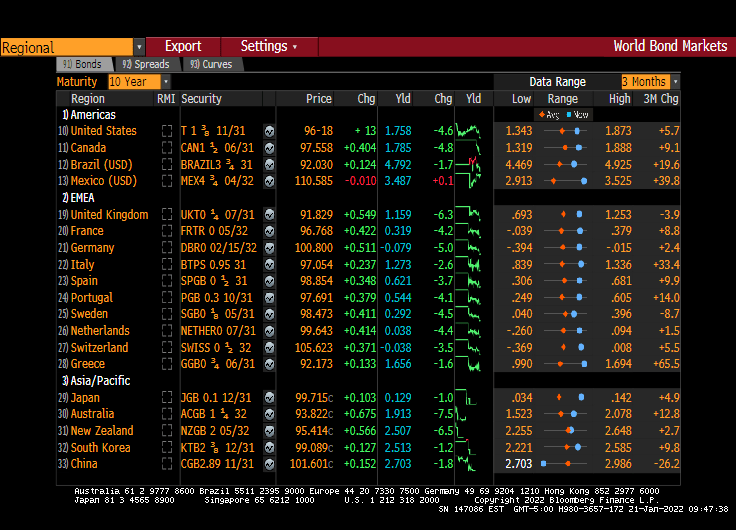The width and height of the screenshot is (736, 530).
Task: Click the Export button
Action: 183,46
